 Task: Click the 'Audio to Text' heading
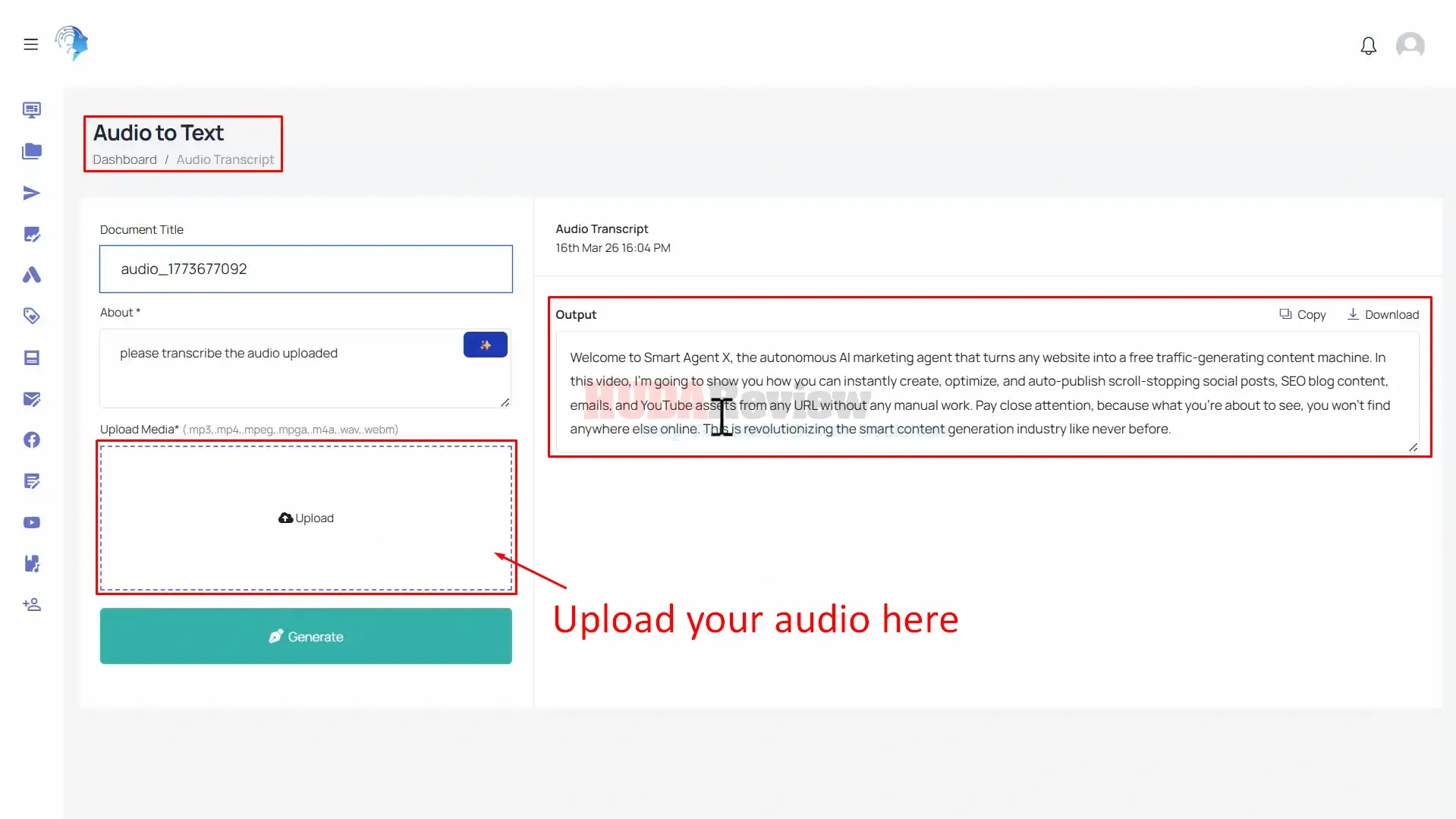(x=159, y=133)
